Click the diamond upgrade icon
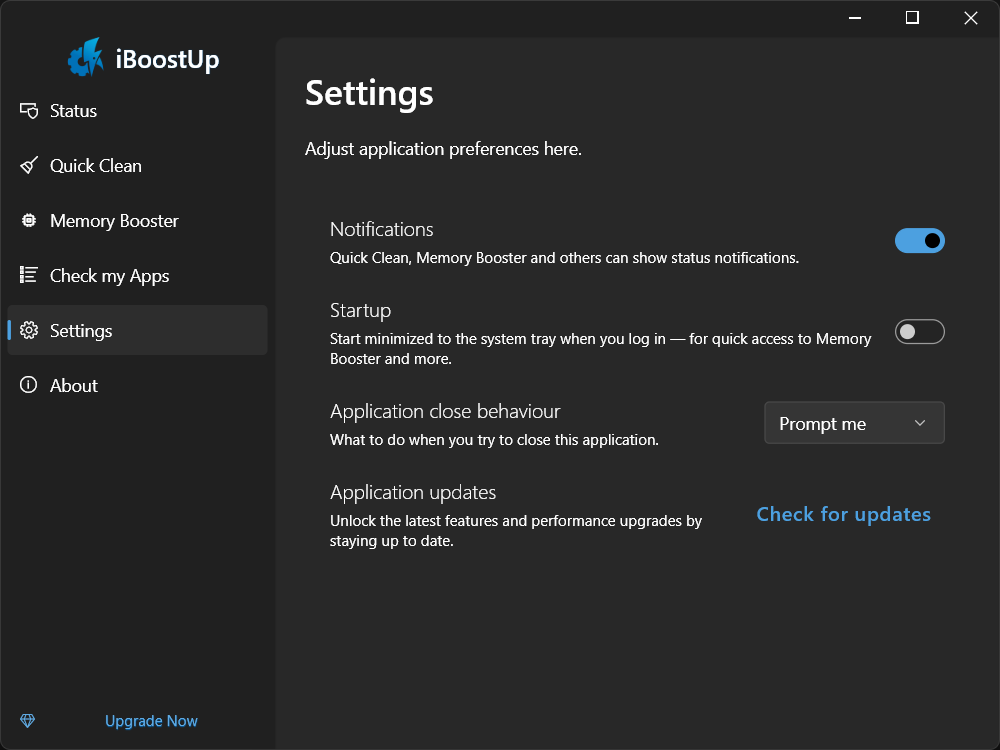Screen dimensions: 1000x750 pos(27,721)
